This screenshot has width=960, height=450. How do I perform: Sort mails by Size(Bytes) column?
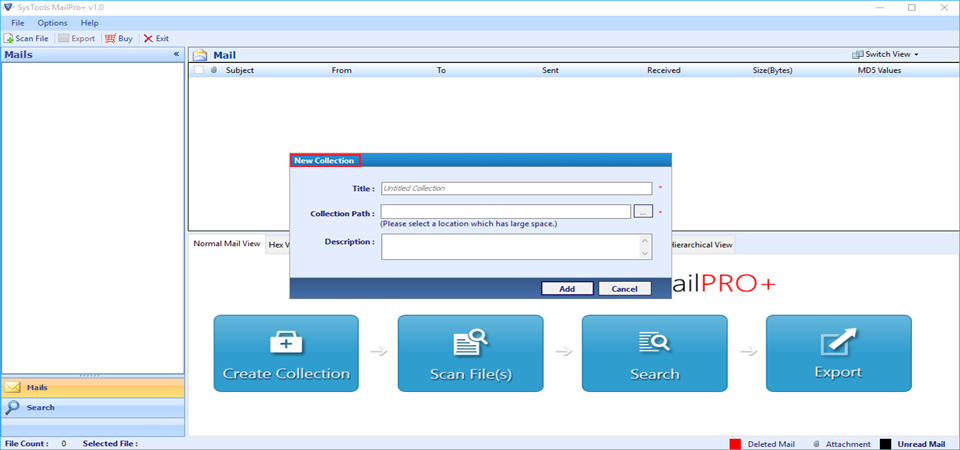[x=773, y=70]
